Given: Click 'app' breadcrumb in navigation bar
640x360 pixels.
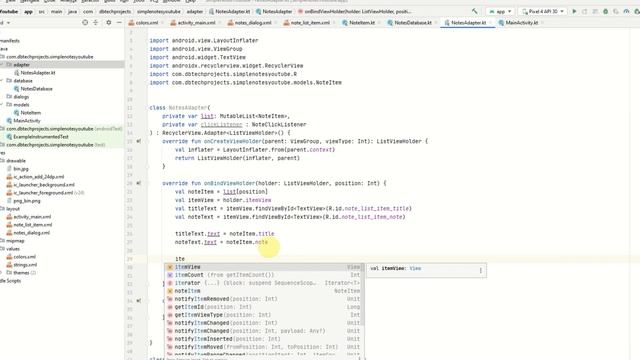Looking at the screenshot, I should 28,11.
